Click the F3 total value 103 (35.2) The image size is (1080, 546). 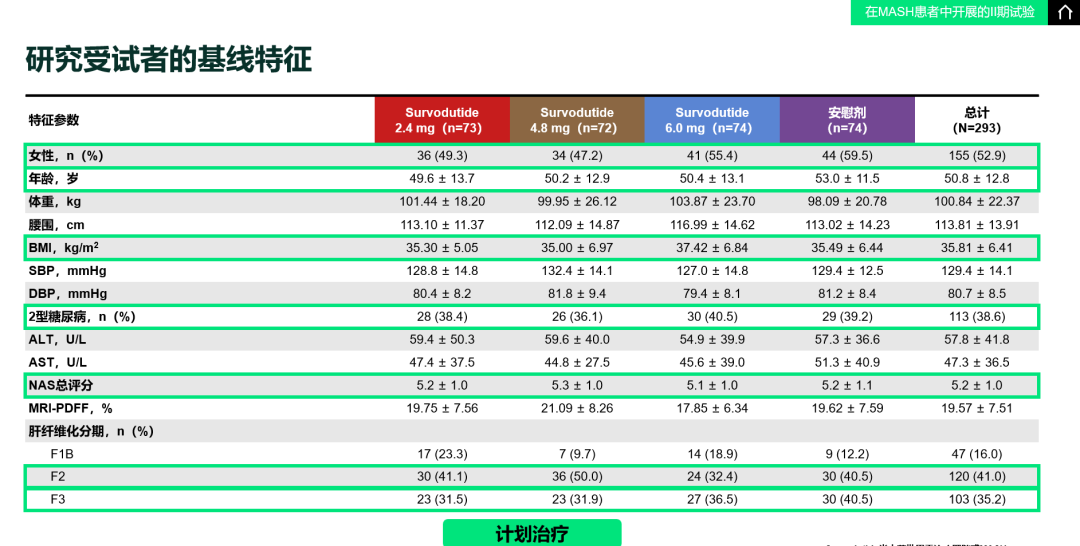(x=977, y=500)
